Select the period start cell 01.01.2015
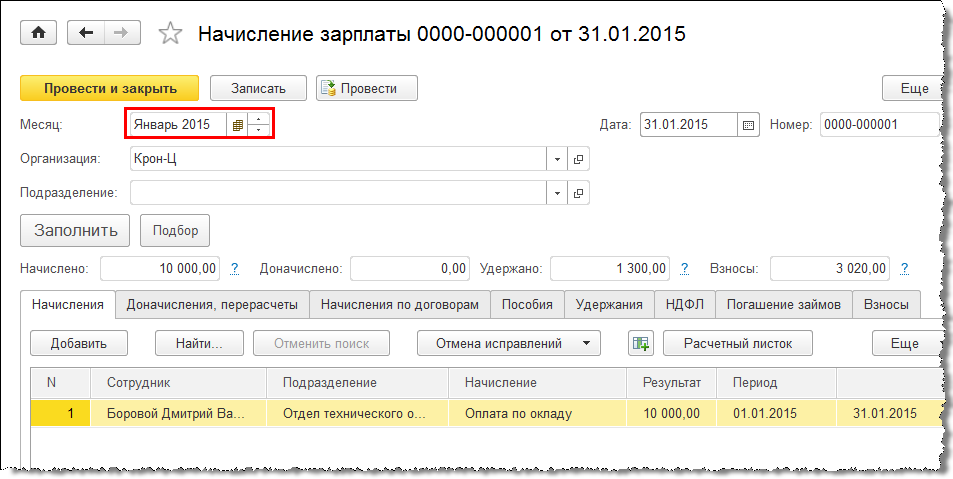Image resolution: width=953 pixels, height=479 pixels. 776,413
